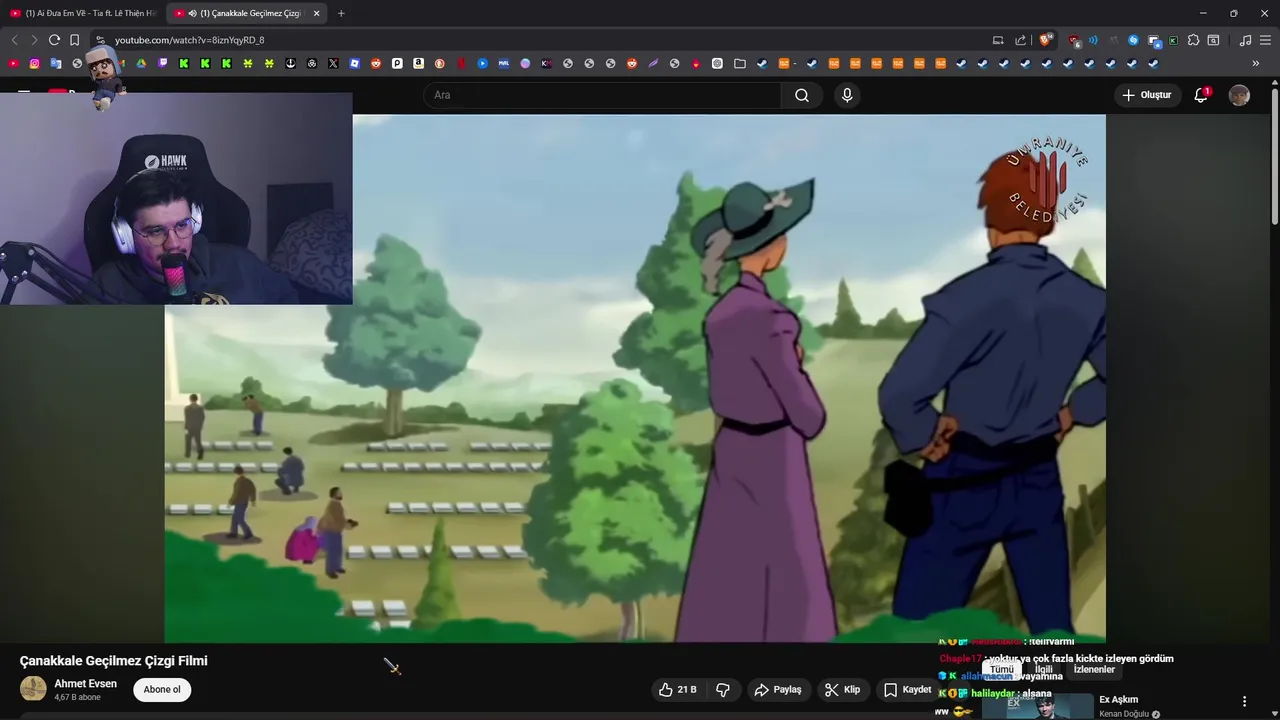
Task: Open the Roblox bookmark icon
Action: pos(355,63)
